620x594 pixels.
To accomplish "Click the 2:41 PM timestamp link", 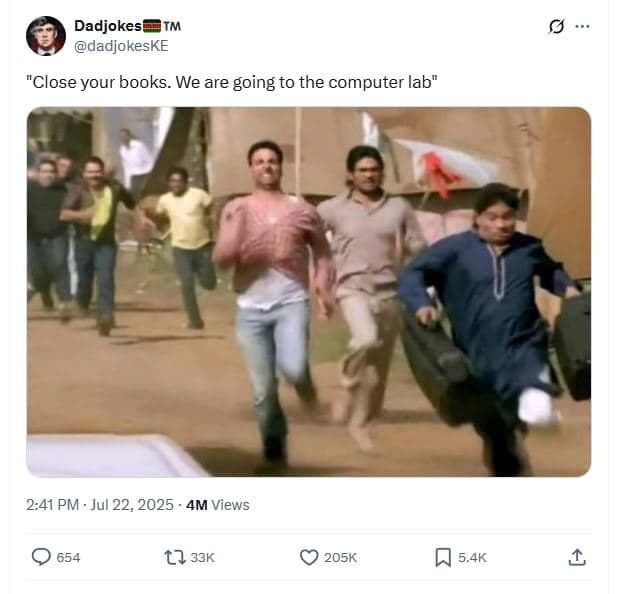I will (52, 505).
